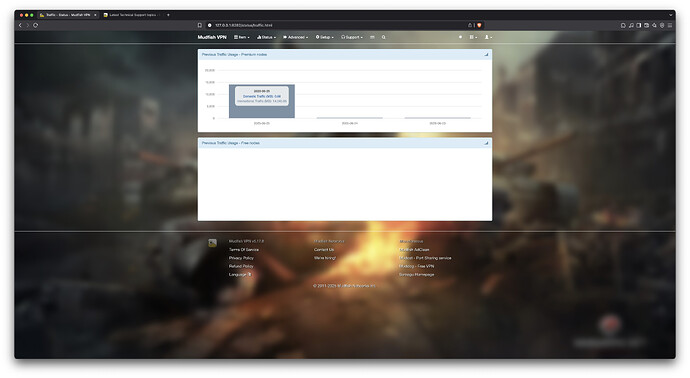Open the Support dropdown menu

352,37
